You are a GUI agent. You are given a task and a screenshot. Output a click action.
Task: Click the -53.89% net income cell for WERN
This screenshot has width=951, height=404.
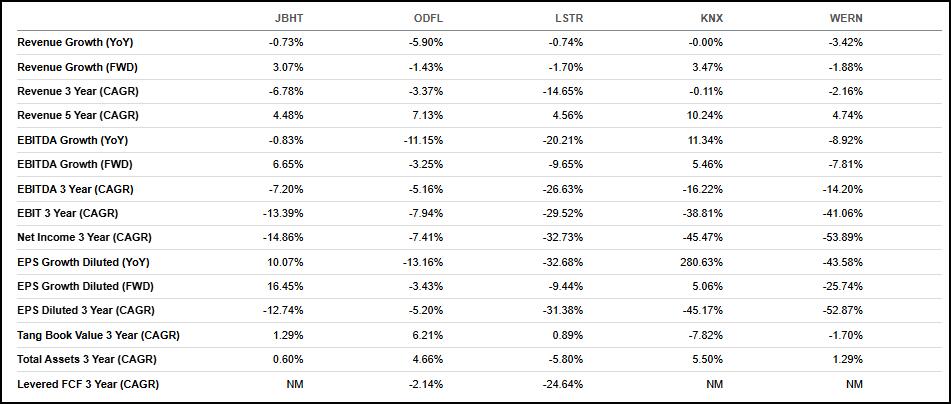tap(842, 237)
